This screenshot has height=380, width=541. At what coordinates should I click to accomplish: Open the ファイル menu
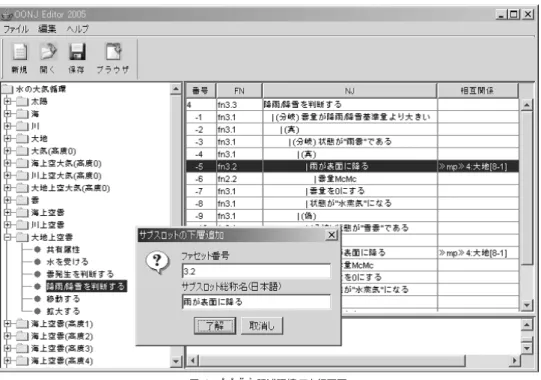[x=16, y=29]
